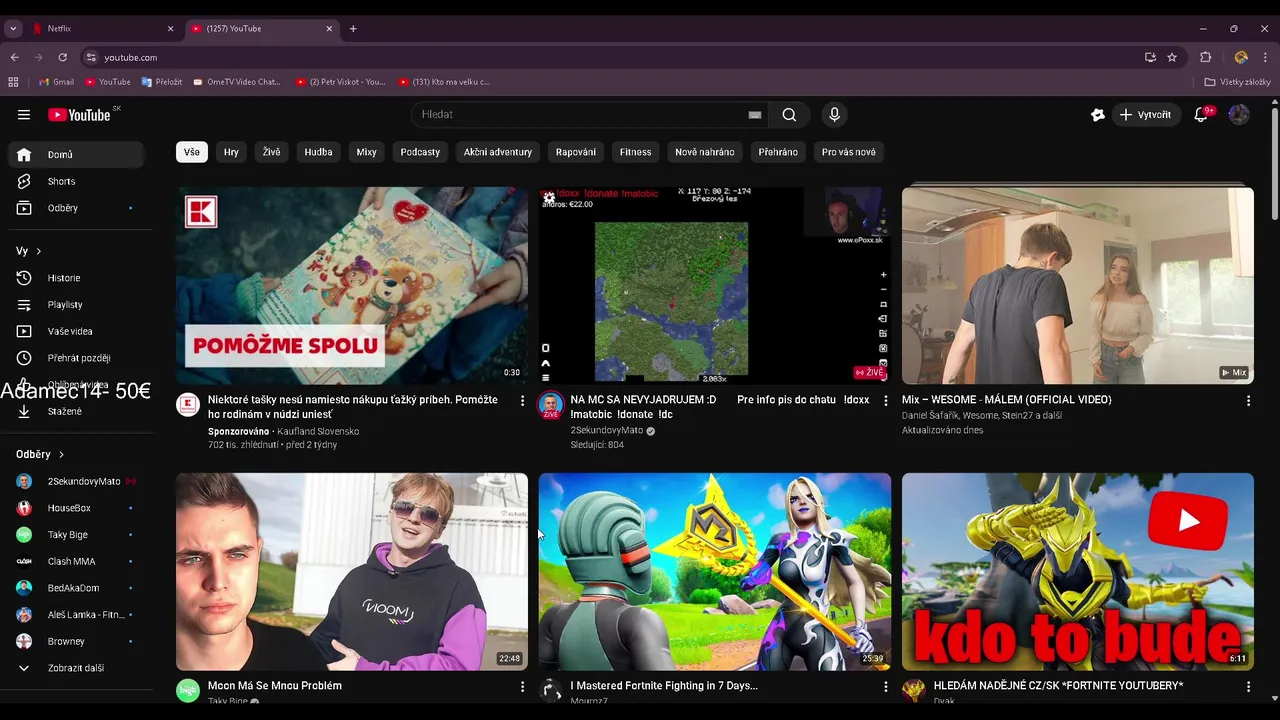Expand Zobrazit další subscriptions
1280x720 pixels.
point(76,668)
